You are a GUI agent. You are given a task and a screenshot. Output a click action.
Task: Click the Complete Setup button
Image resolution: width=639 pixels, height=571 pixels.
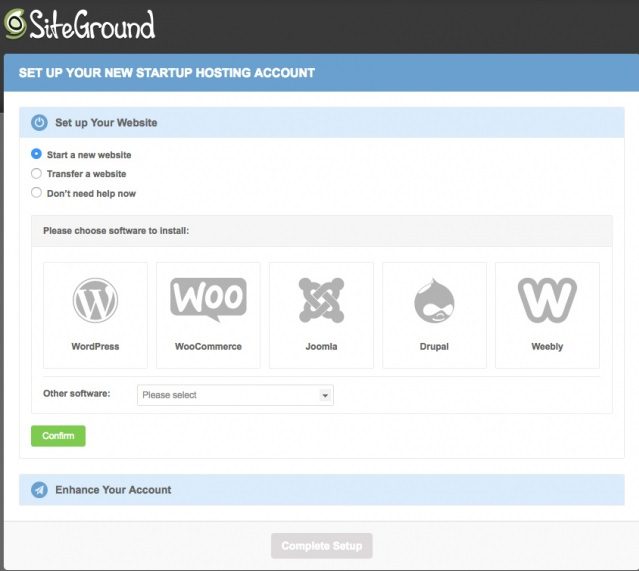coord(322,546)
